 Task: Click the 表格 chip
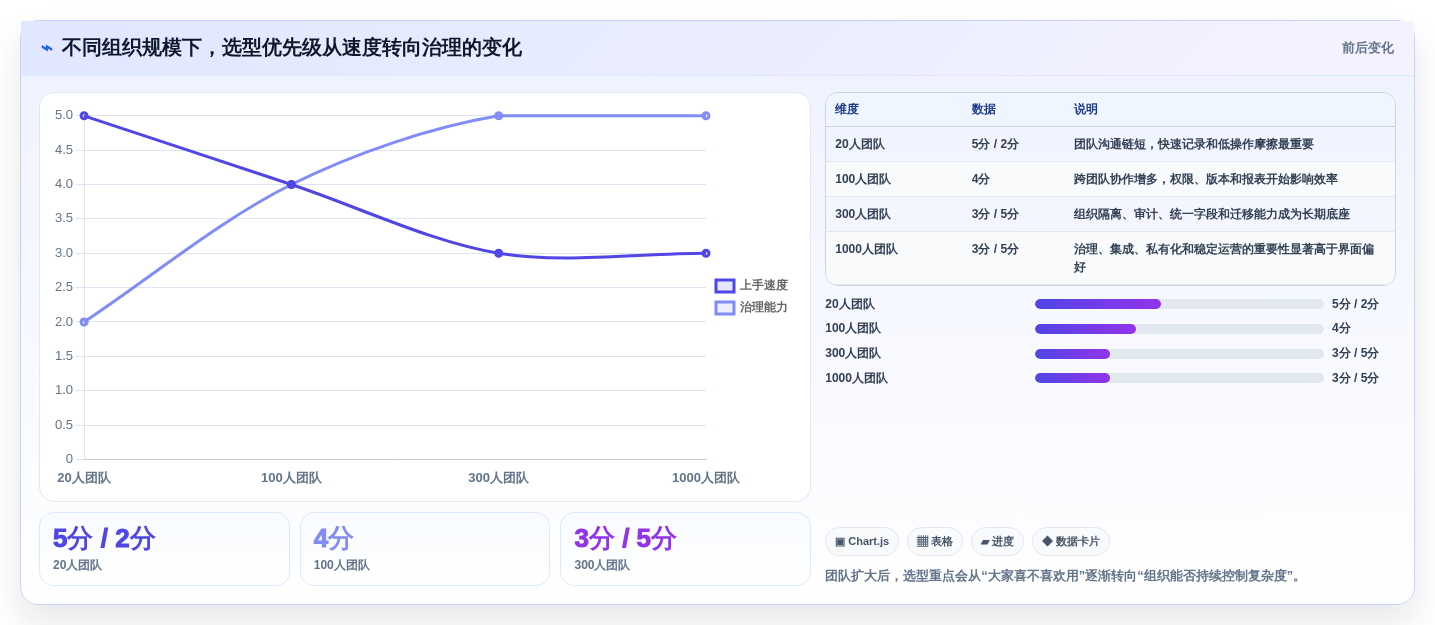click(935, 542)
